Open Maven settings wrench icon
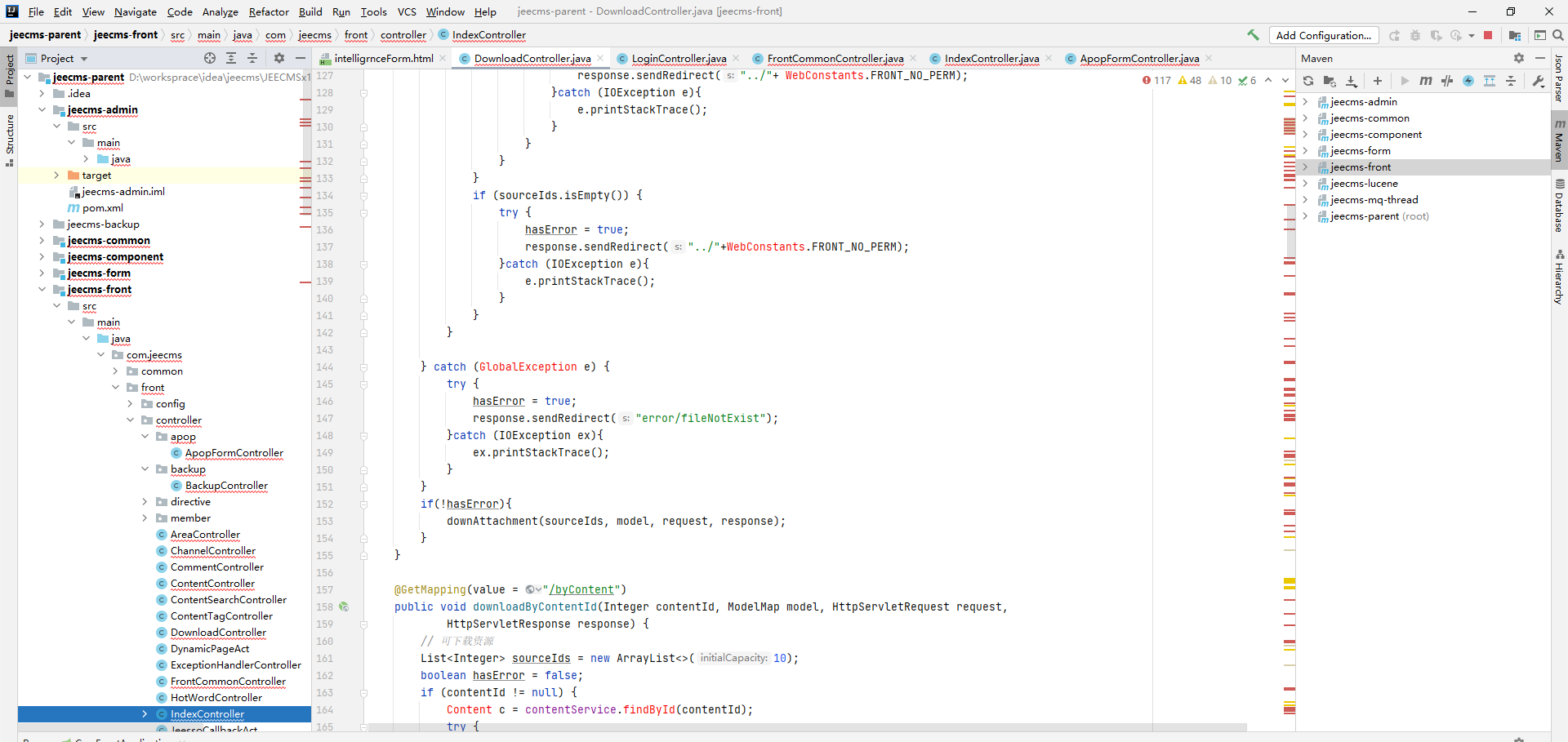This screenshot has width=1568, height=742. (x=1539, y=81)
